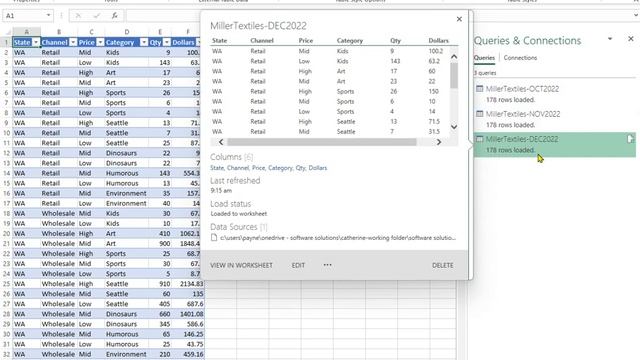This screenshot has height=360, width=640.
Task: Click the column names list link
Action: [x=269, y=168]
